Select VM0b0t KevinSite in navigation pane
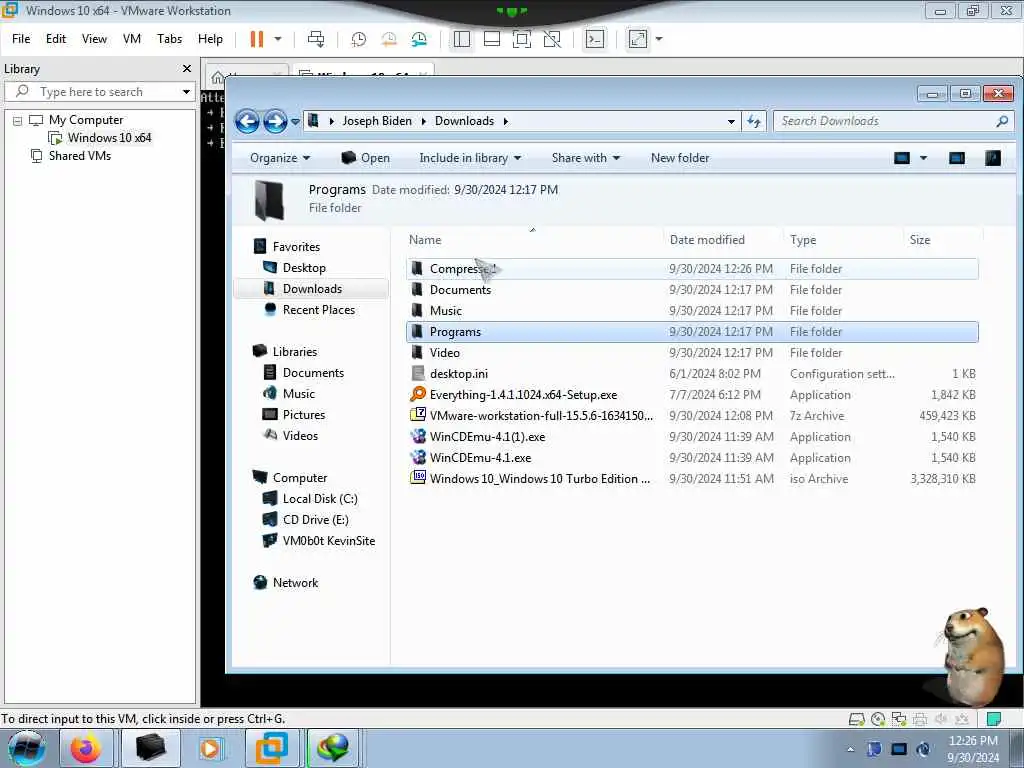1024x768 pixels. pyautogui.click(x=328, y=541)
